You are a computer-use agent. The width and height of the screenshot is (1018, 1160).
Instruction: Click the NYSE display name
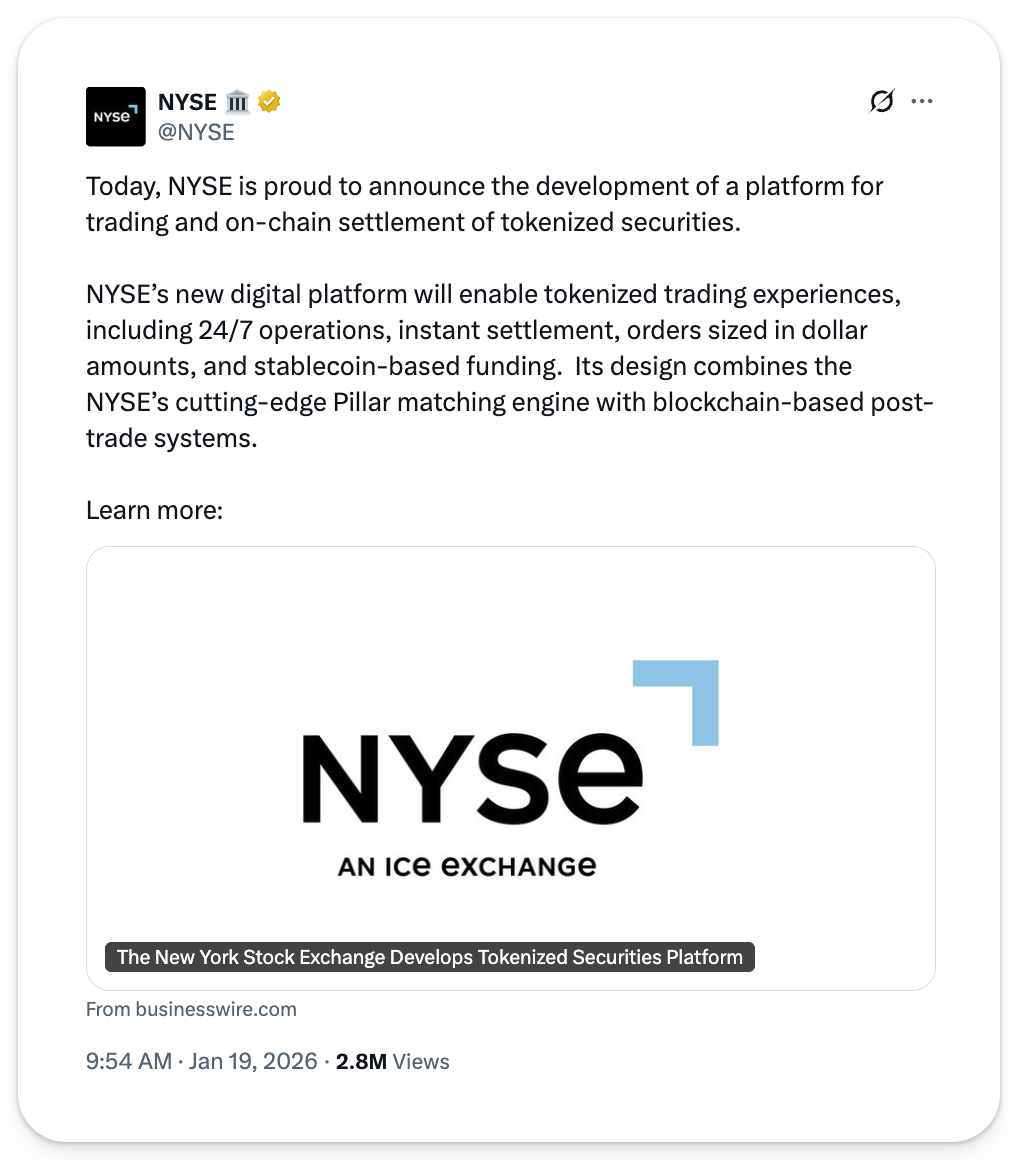pos(187,102)
